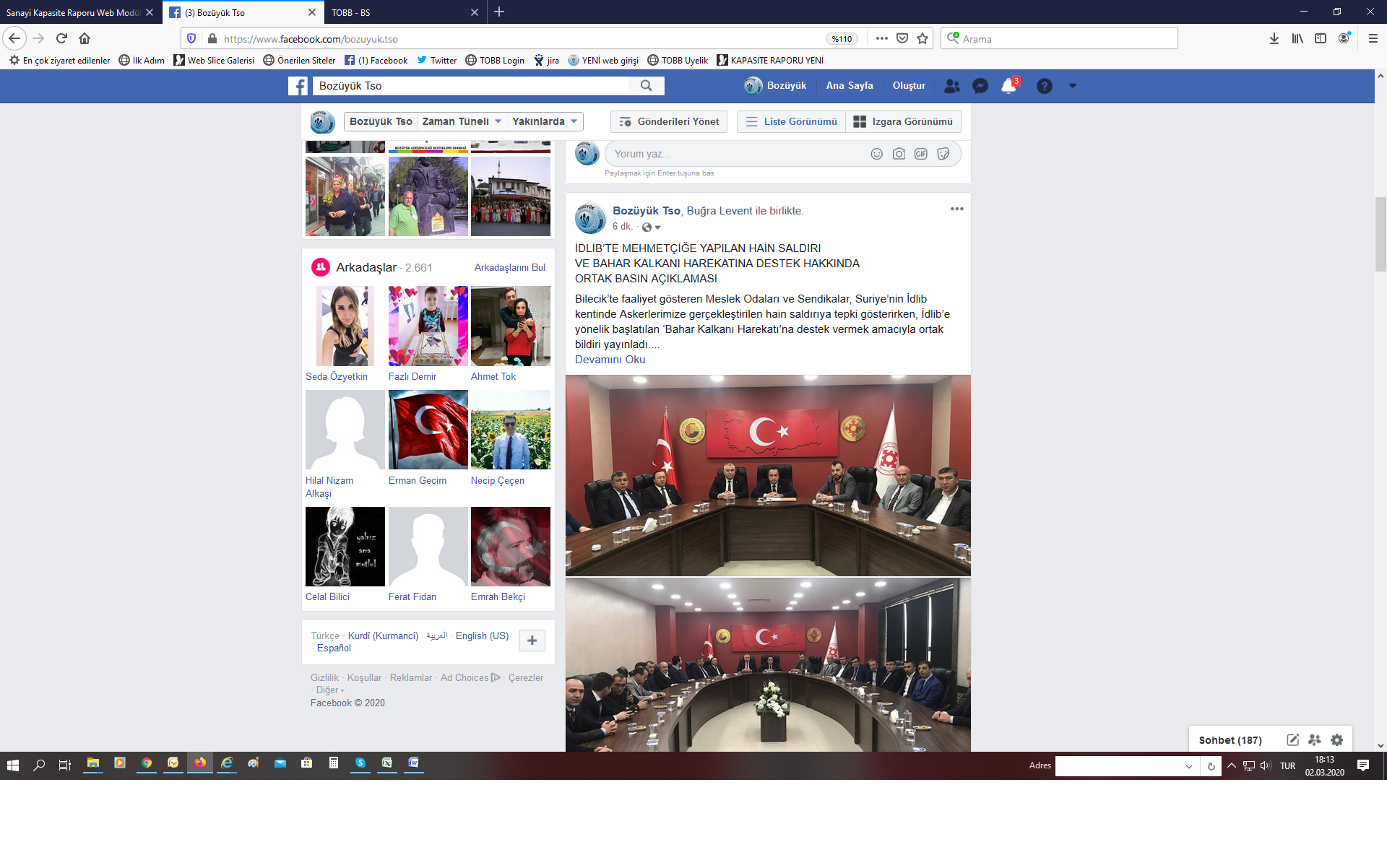
Task: Open Windows Task View icon
Action: click(65, 765)
